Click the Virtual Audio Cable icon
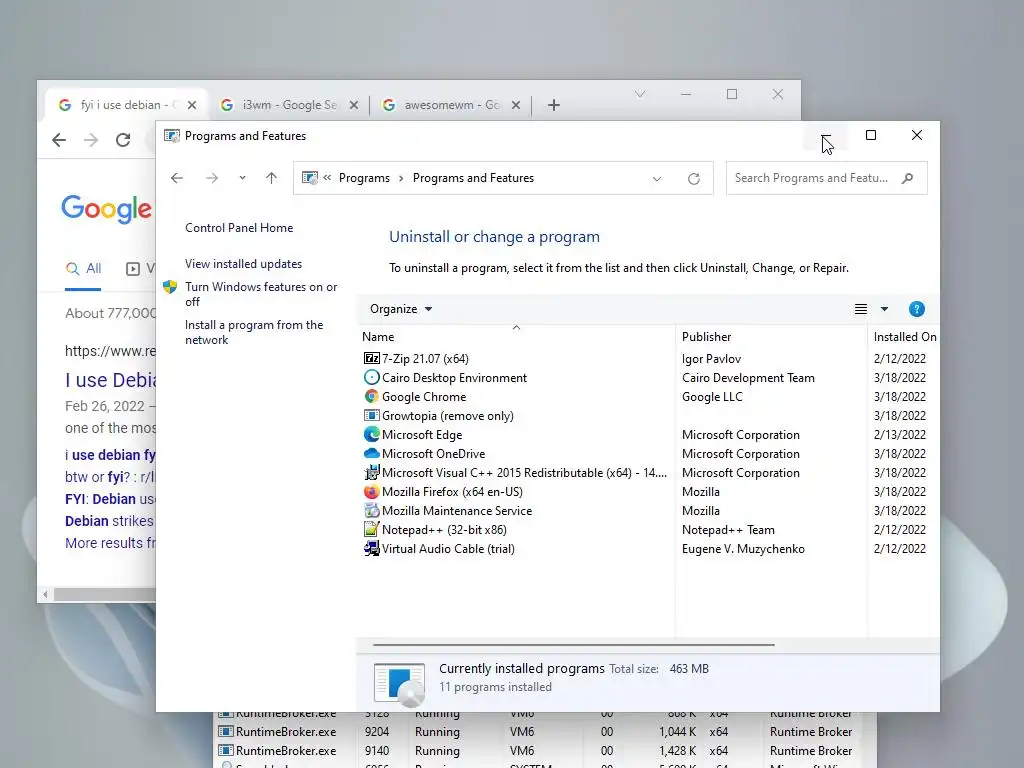The height and width of the screenshot is (768, 1024). [372, 549]
